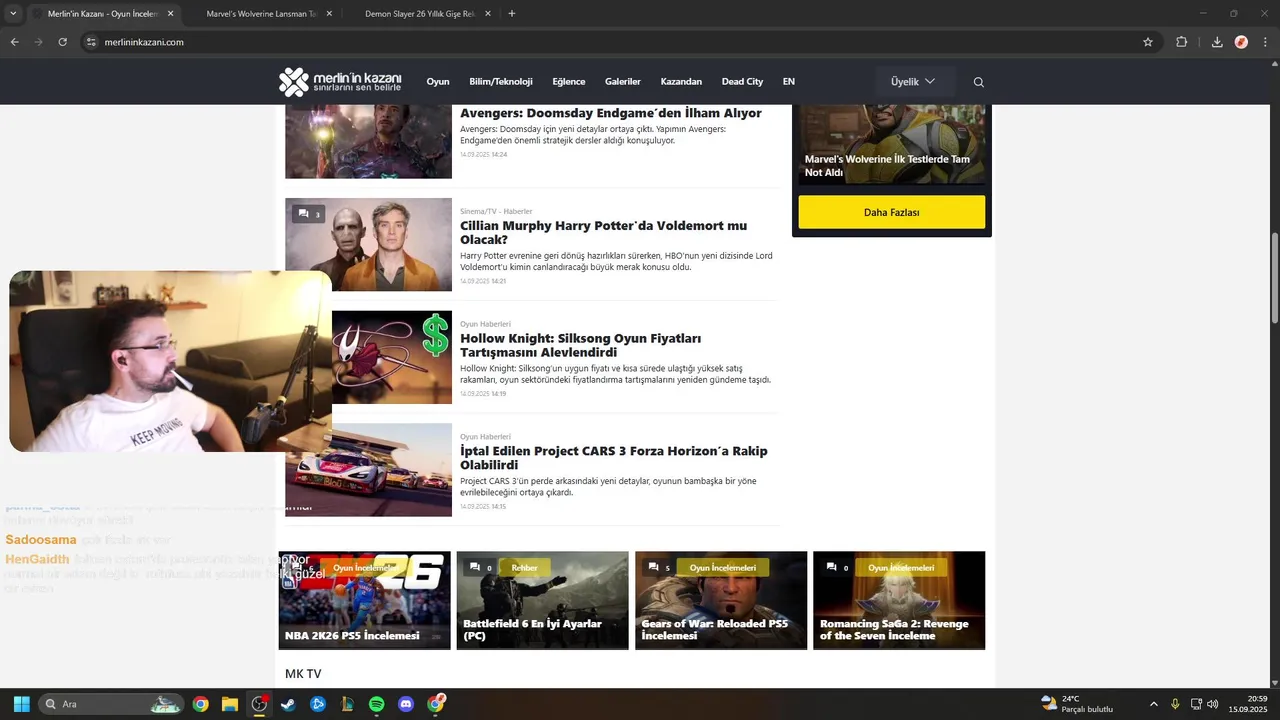
Task: Open the Chrome profile avatar
Action: coord(1241,42)
